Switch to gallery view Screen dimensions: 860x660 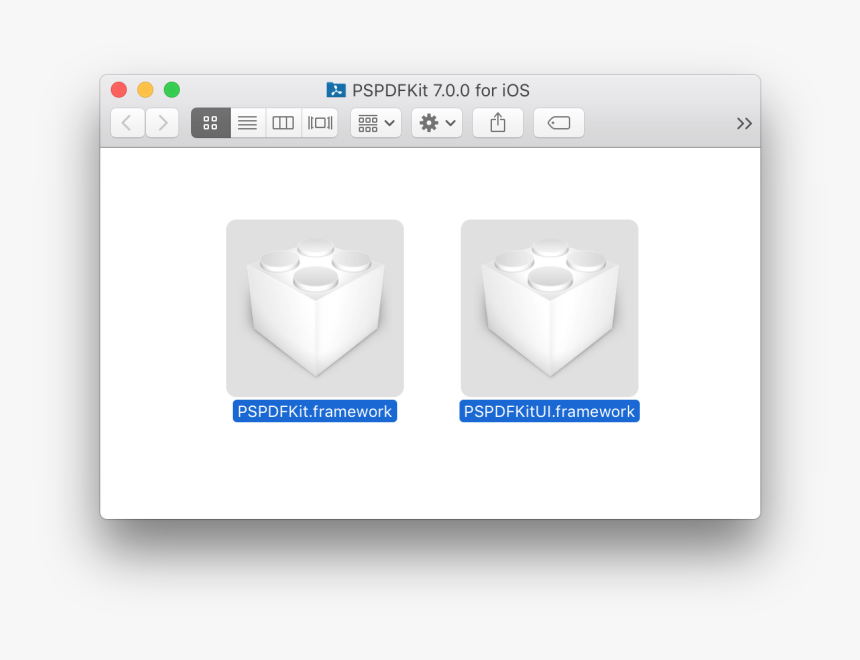319,122
